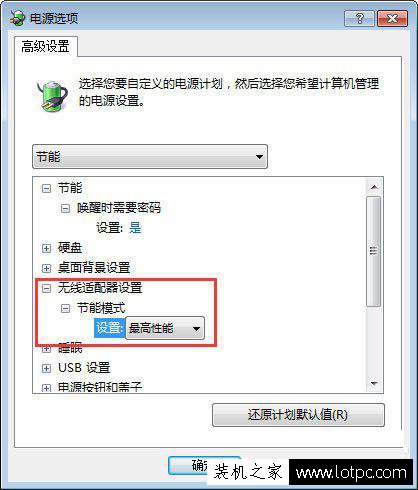This screenshot has width=418, height=490.
Task: Open the 节能 power plan dropdown
Action: click(150, 156)
